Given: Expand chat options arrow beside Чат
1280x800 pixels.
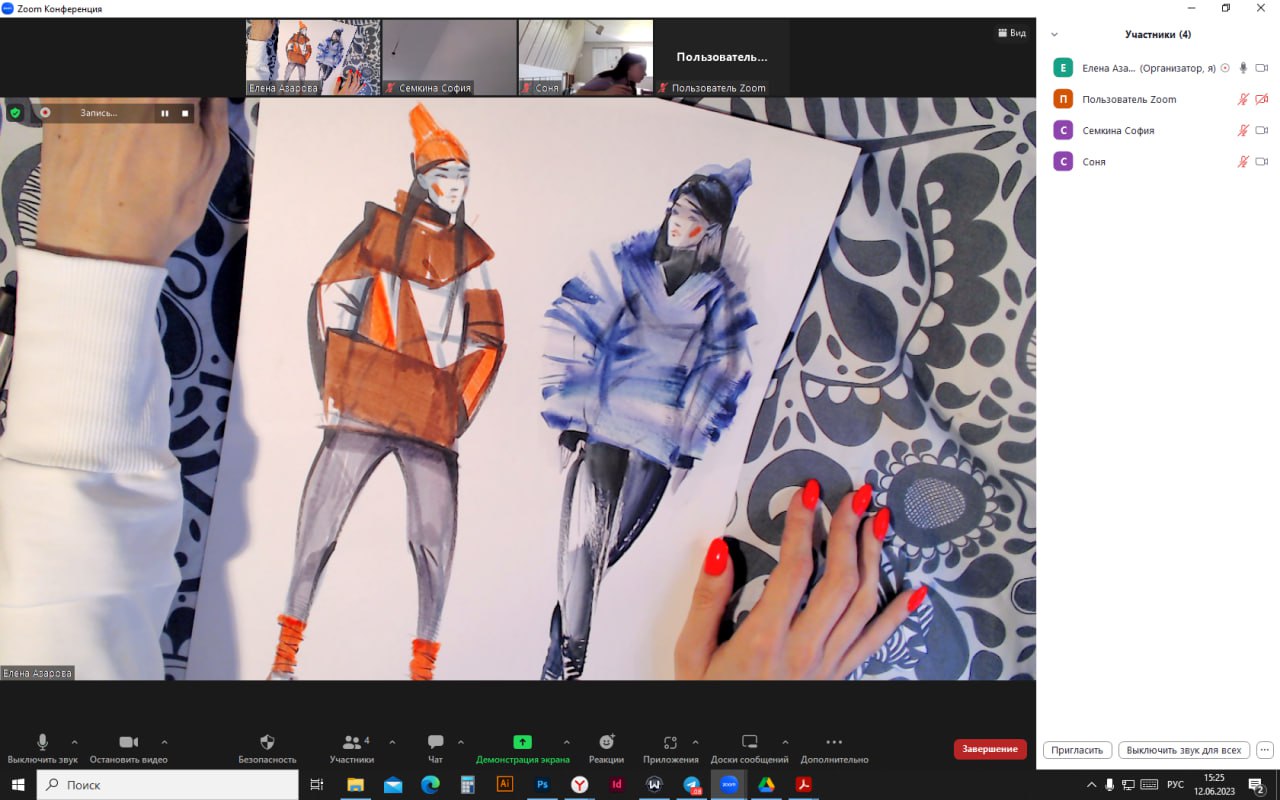Looking at the screenshot, I should (x=461, y=742).
